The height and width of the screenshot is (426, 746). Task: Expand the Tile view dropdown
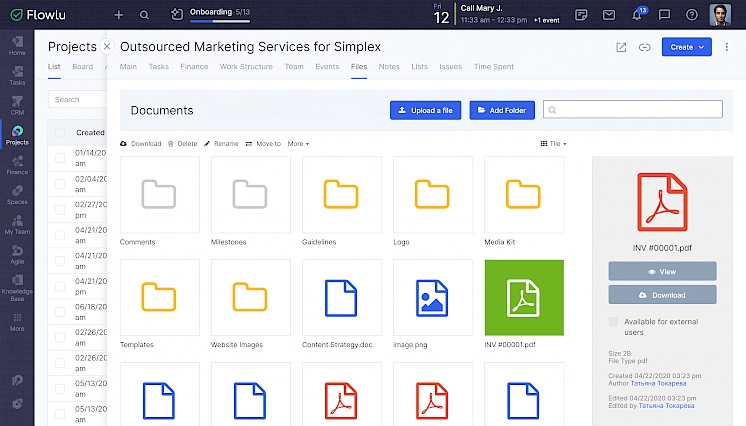pyautogui.click(x=553, y=144)
